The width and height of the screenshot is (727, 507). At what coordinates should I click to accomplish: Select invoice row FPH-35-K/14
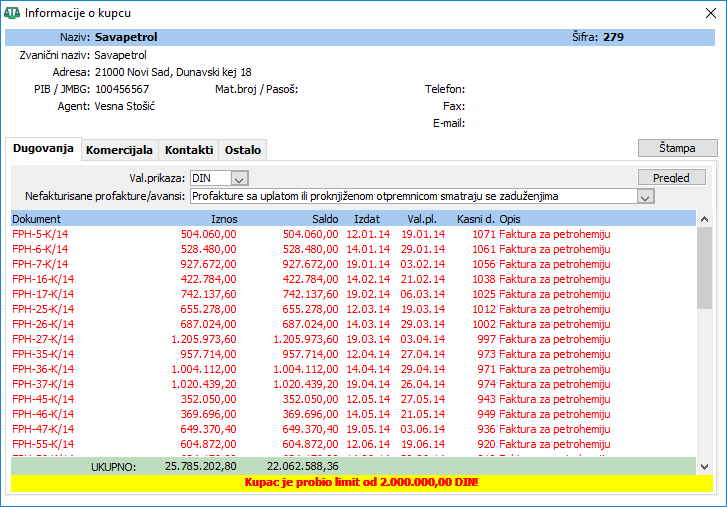(353, 354)
